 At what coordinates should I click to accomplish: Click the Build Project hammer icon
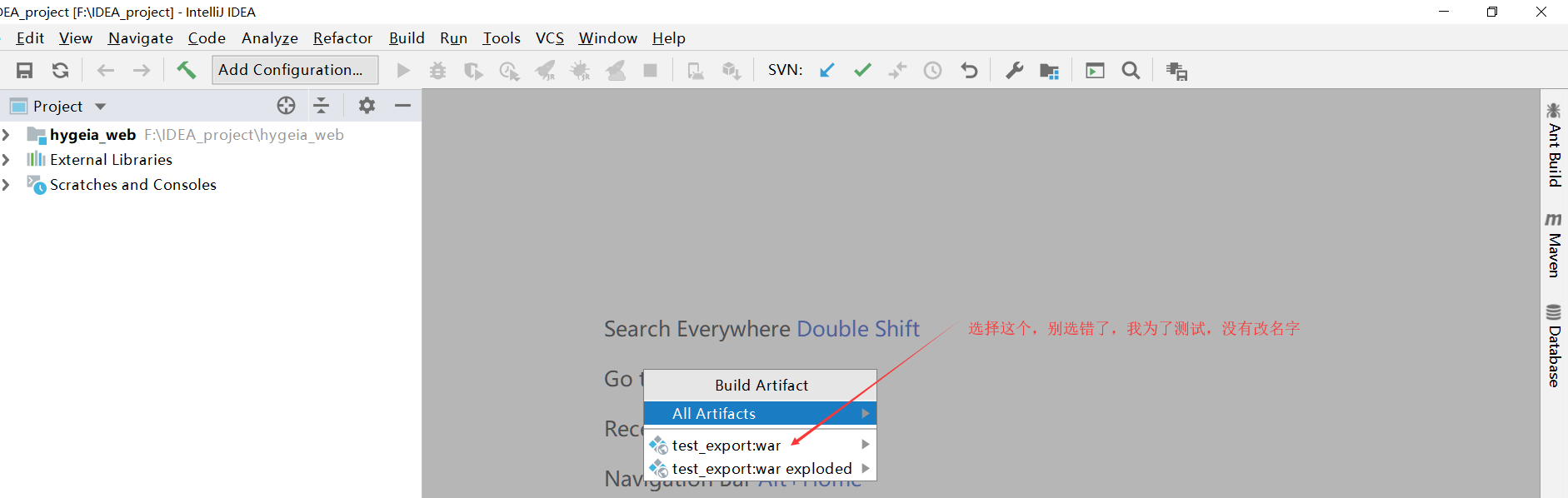186,70
